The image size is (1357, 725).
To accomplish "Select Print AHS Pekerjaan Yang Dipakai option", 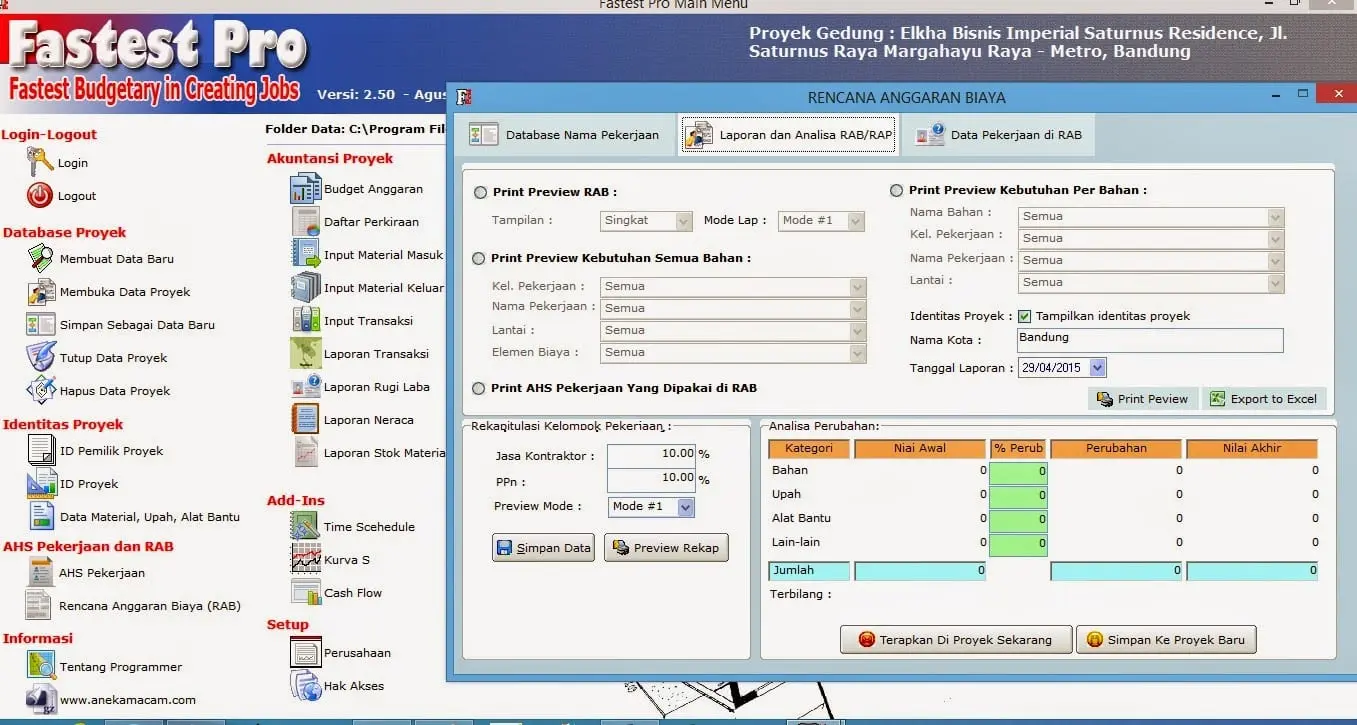I will click(x=479, y=389).
